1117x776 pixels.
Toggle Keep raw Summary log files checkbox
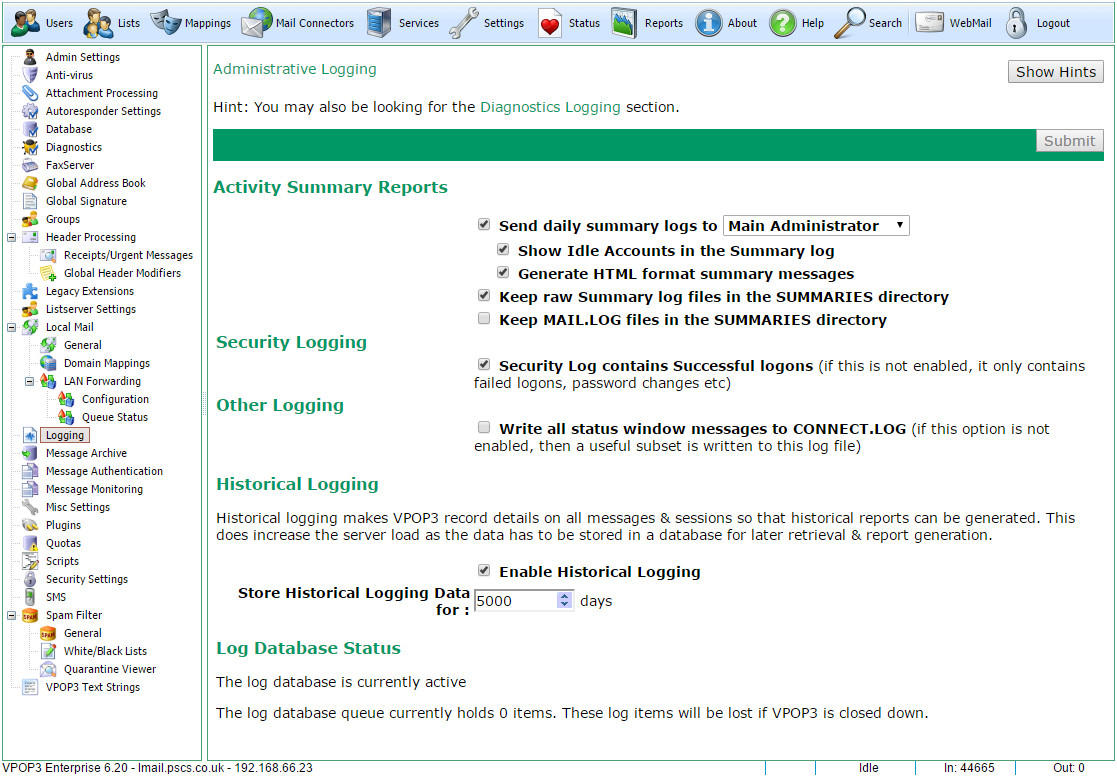coord(484,295)
